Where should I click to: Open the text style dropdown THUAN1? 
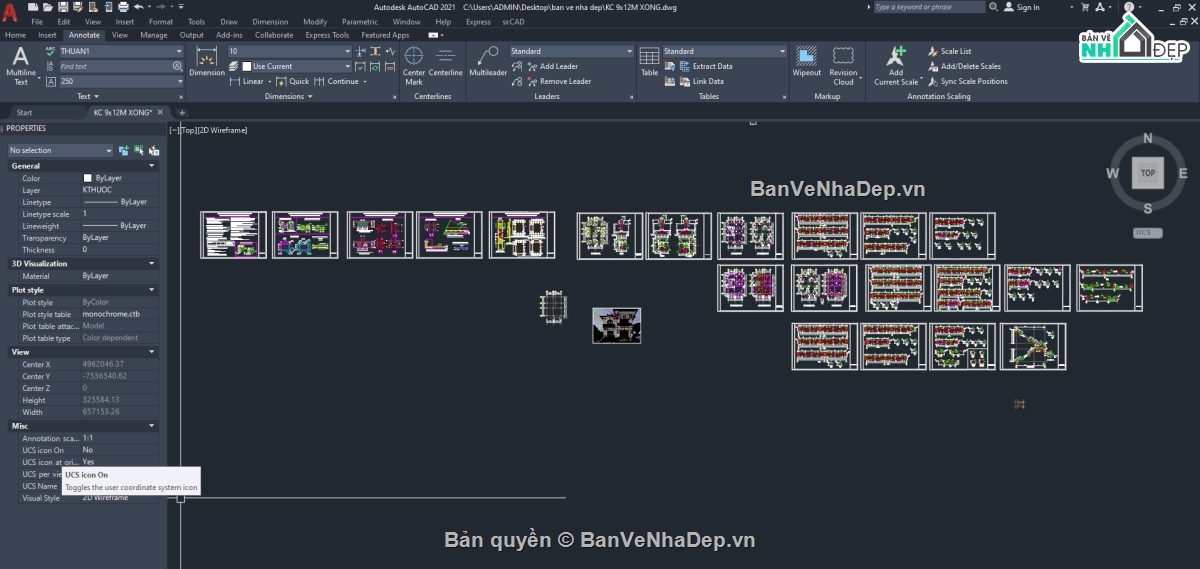120,51
